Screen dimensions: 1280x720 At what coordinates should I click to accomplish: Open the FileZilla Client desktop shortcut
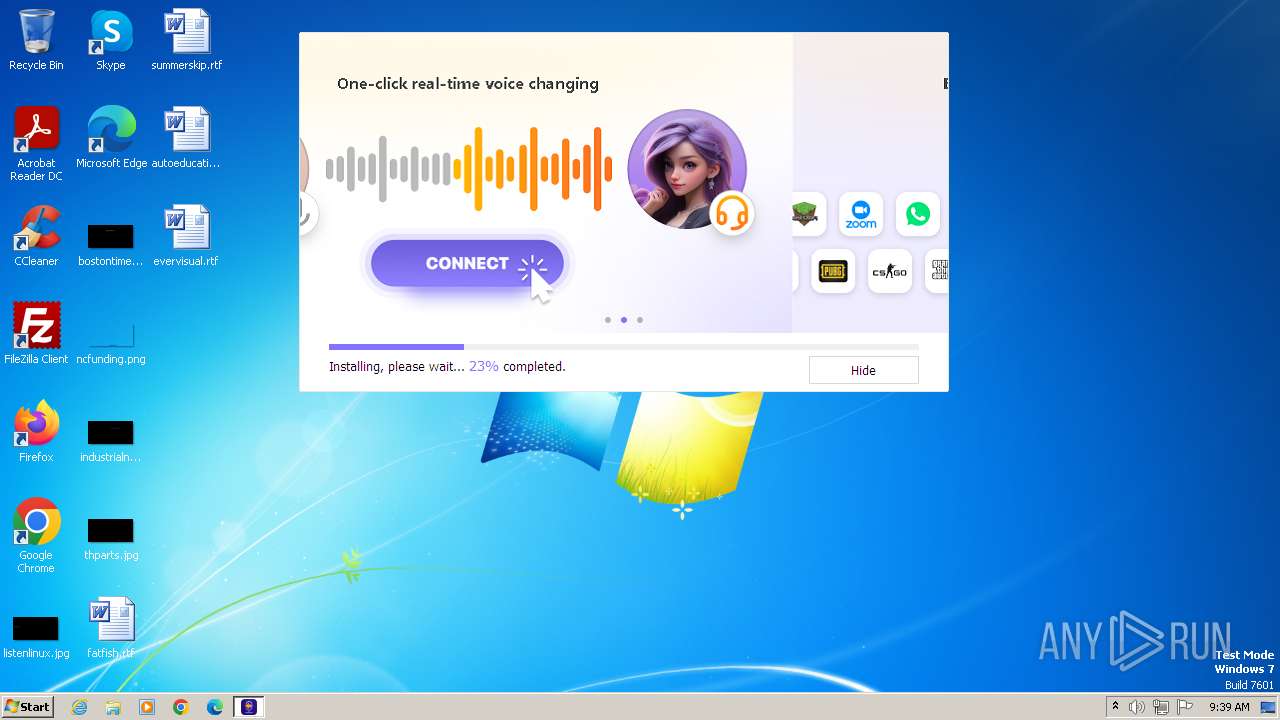point(36,334)
